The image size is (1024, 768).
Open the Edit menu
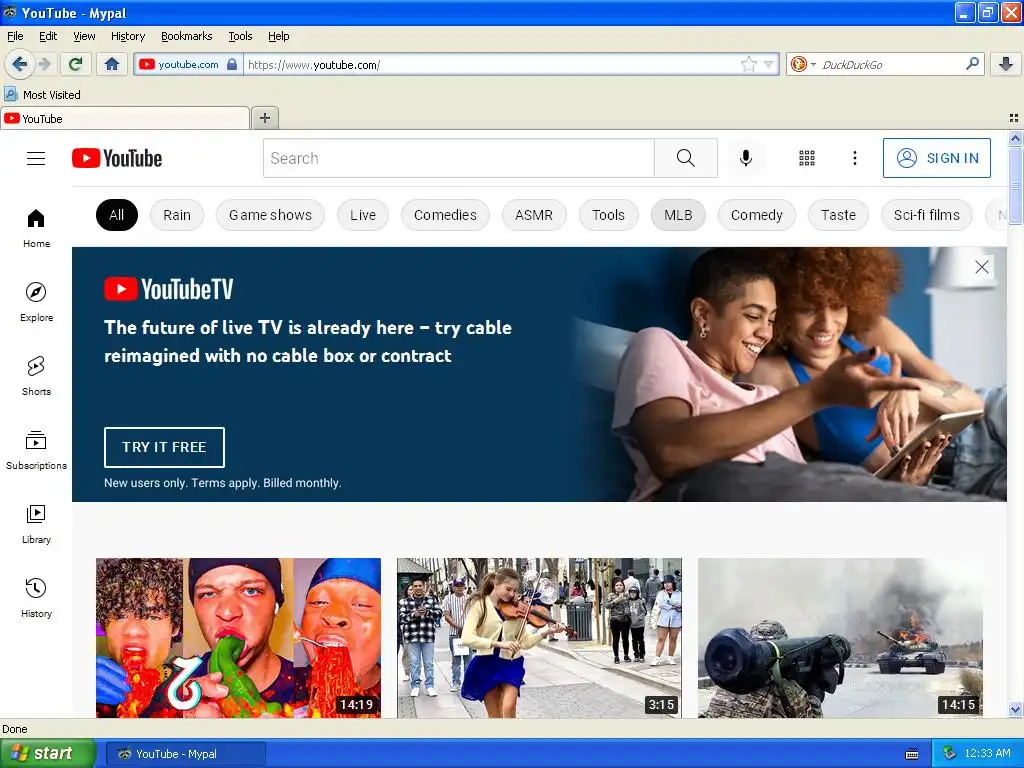coord(48,36)
